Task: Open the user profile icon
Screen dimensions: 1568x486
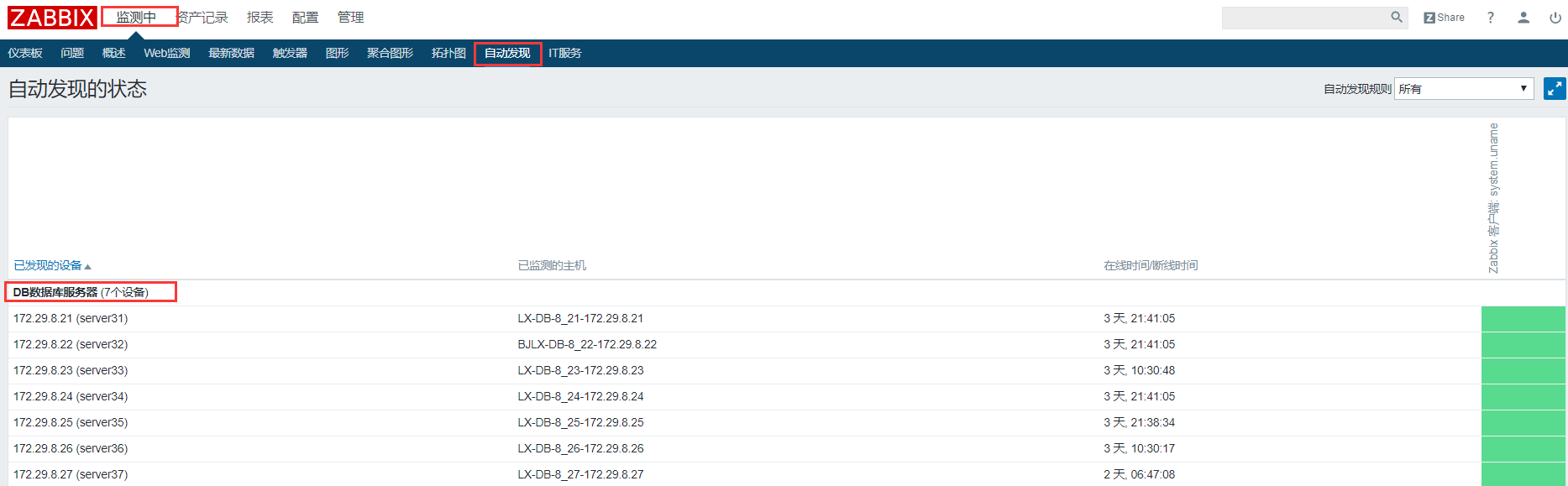Action: (x=1523, y=17)
